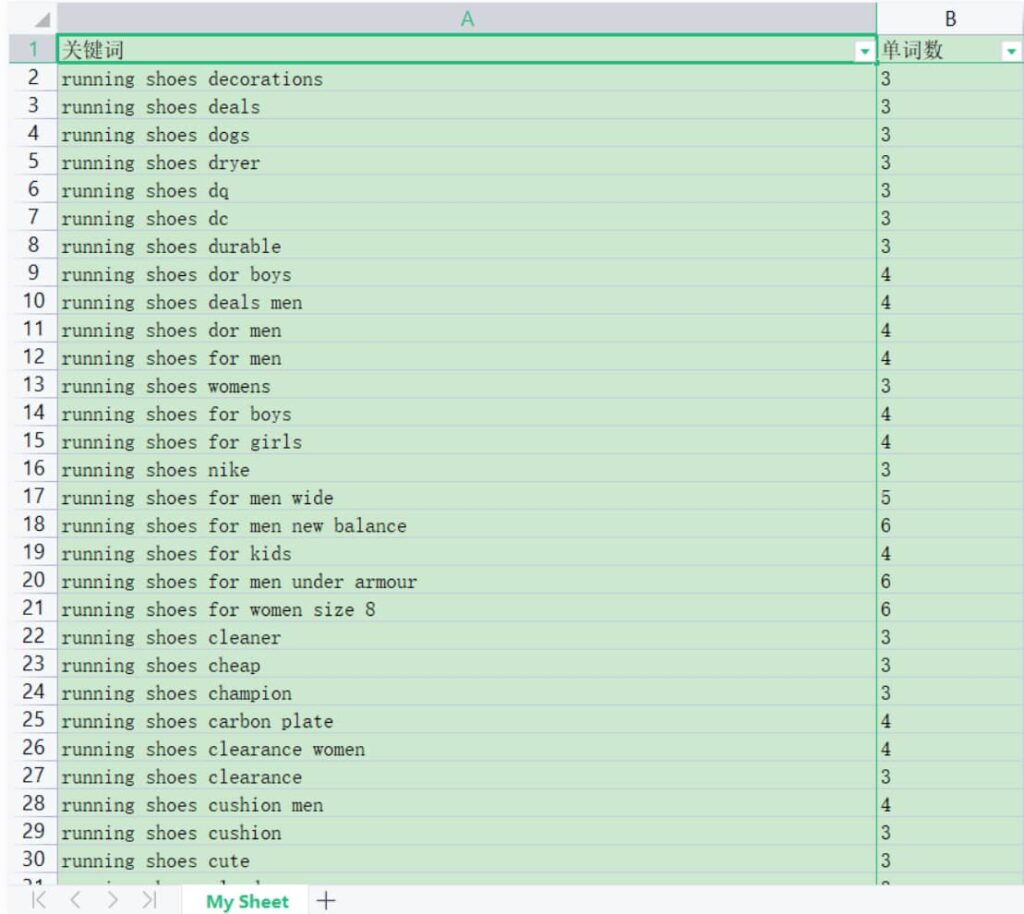
Task: Select column A header
Action: pos(466,19)
